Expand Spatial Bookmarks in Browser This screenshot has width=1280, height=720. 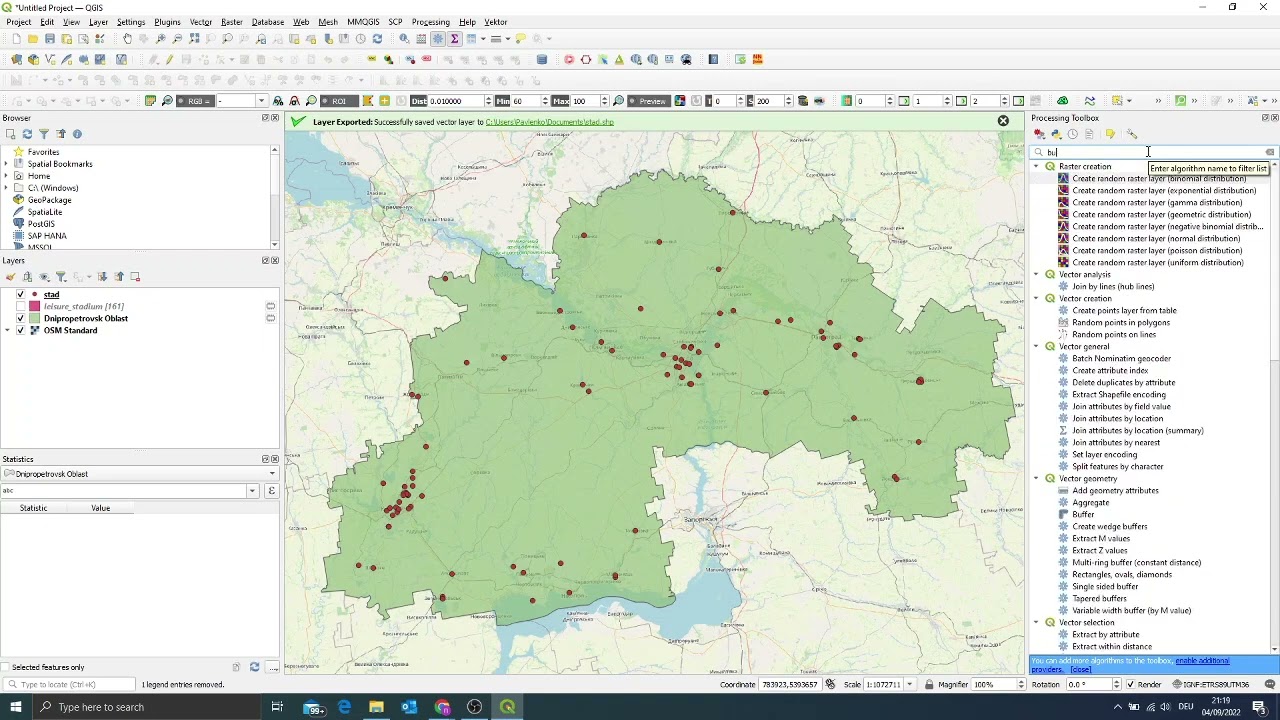6,164
